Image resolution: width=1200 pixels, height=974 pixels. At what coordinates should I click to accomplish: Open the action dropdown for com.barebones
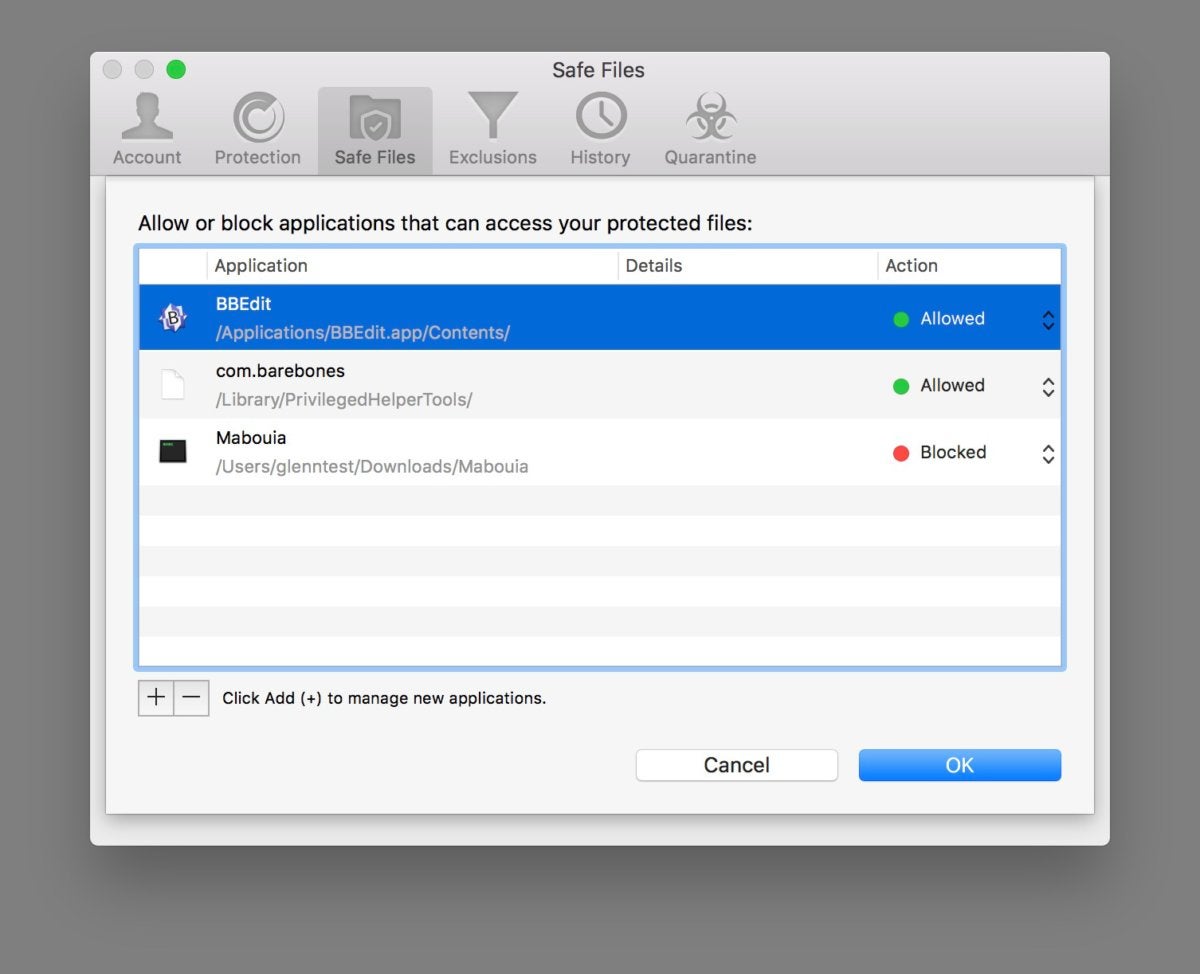click(1048, 387)
